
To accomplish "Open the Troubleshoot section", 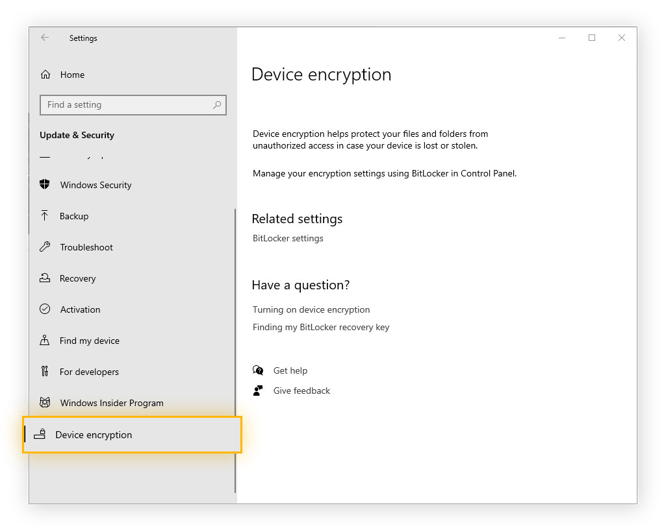I will [x=86, y=247].
